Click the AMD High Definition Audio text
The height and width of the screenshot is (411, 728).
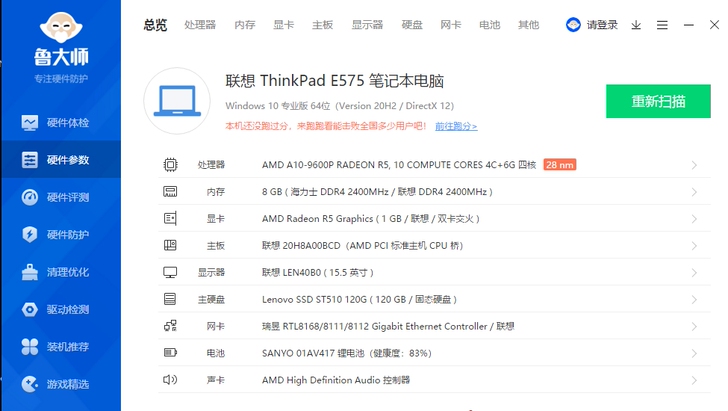336,380
